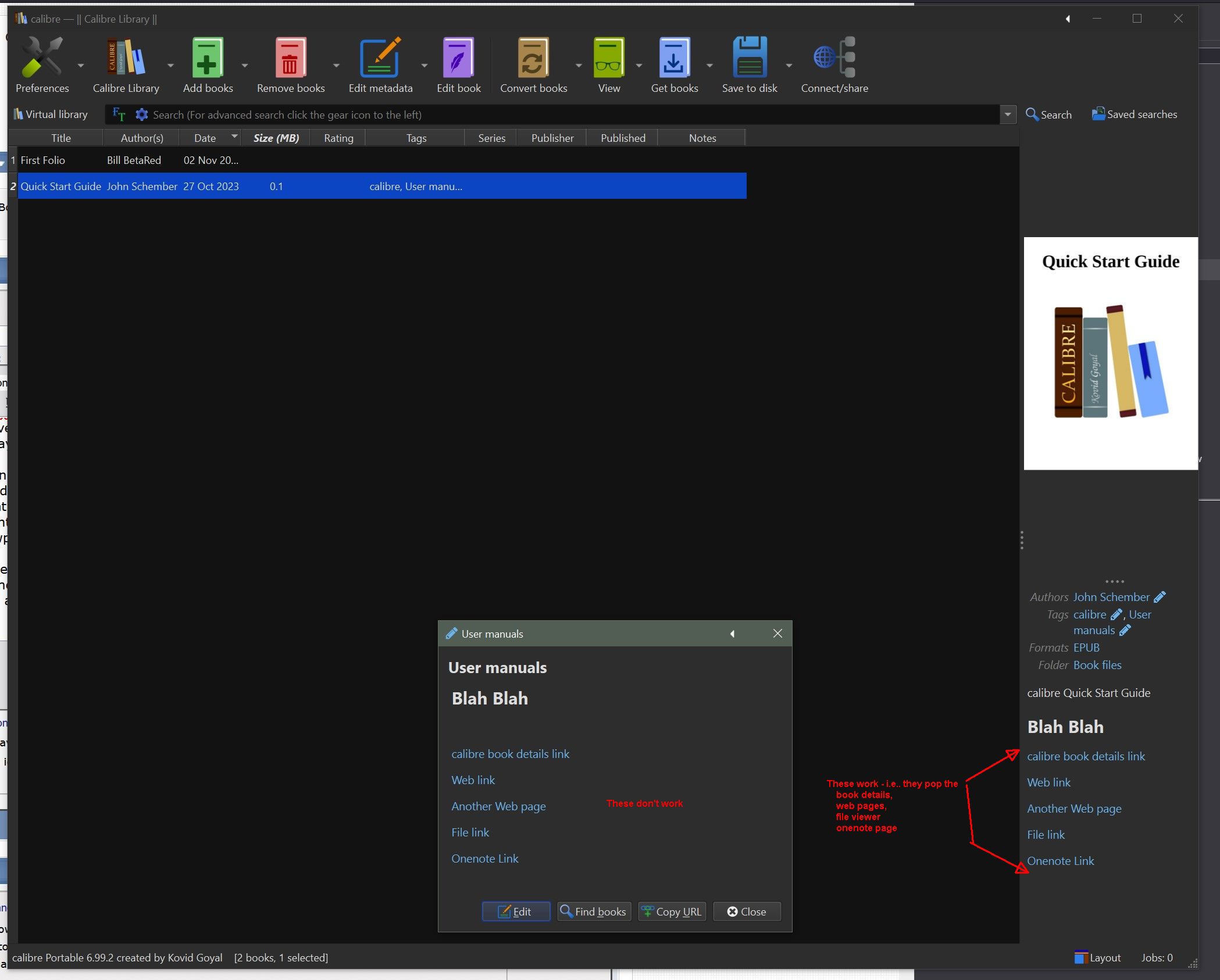The width and height of the screenshot is (1220, 980).
Task: Click the advanced search gear icon
Action: tap(141, 115)
